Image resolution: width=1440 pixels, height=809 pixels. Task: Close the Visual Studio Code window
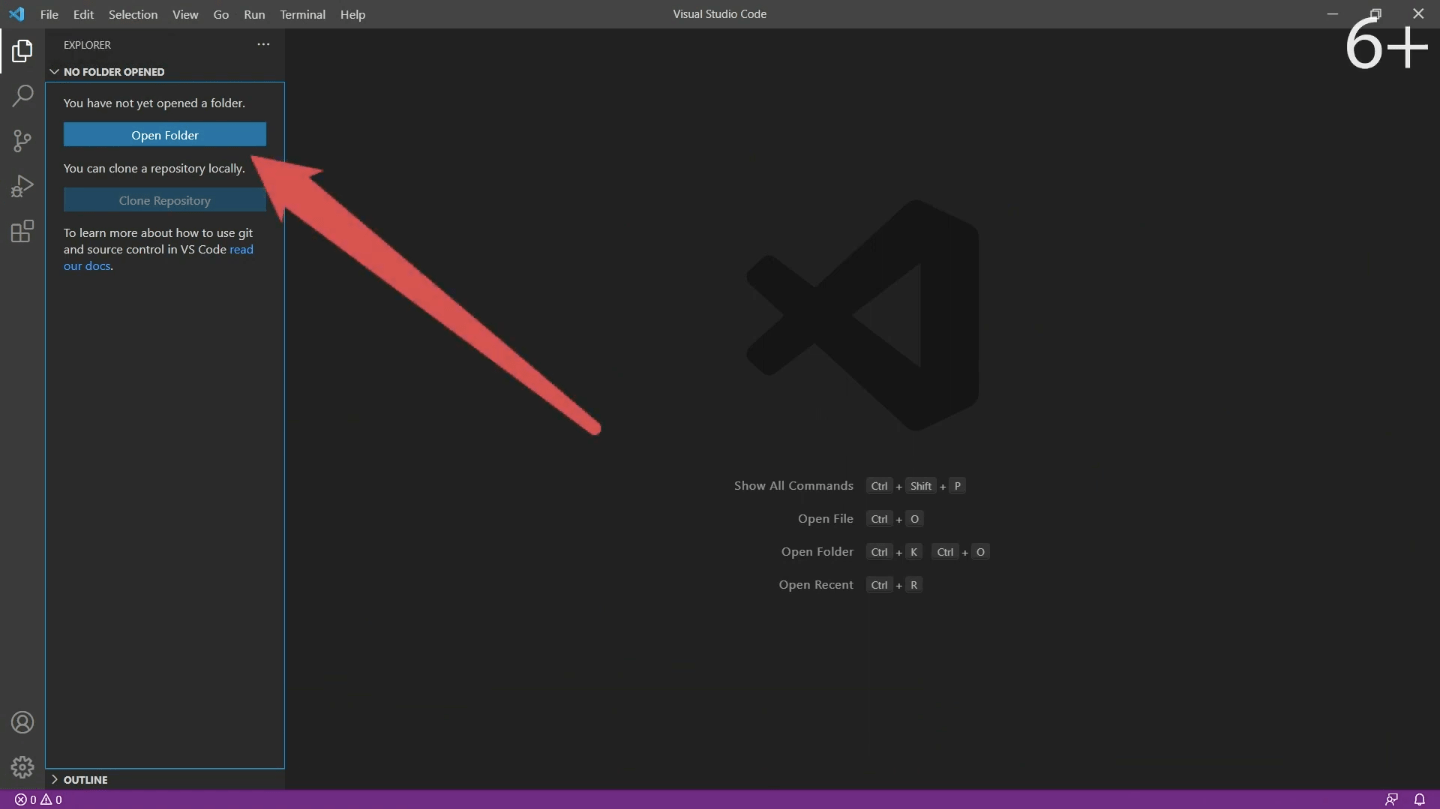1418,14
